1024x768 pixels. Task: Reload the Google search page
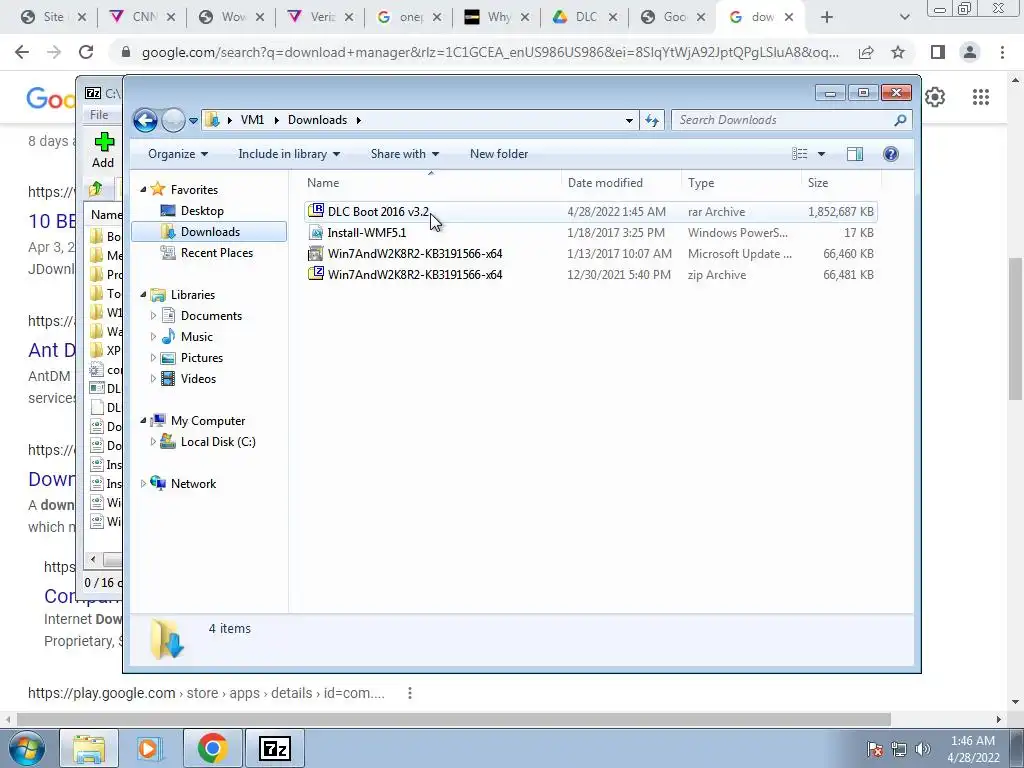click(86, 52)
